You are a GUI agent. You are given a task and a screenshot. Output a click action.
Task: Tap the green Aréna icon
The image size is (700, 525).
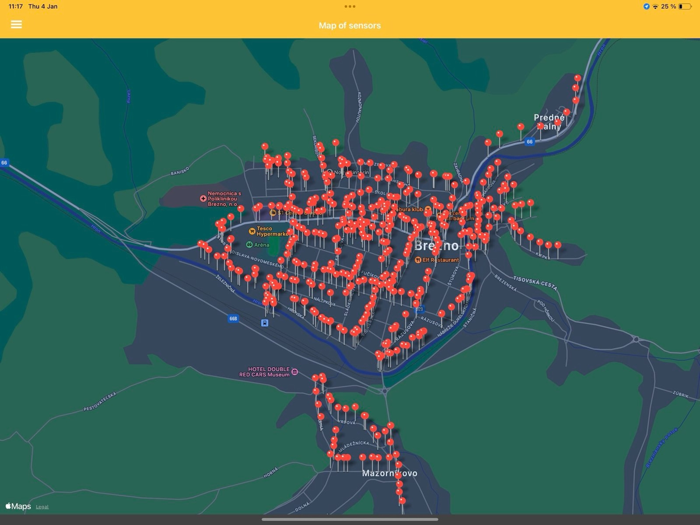pos(249,245)
